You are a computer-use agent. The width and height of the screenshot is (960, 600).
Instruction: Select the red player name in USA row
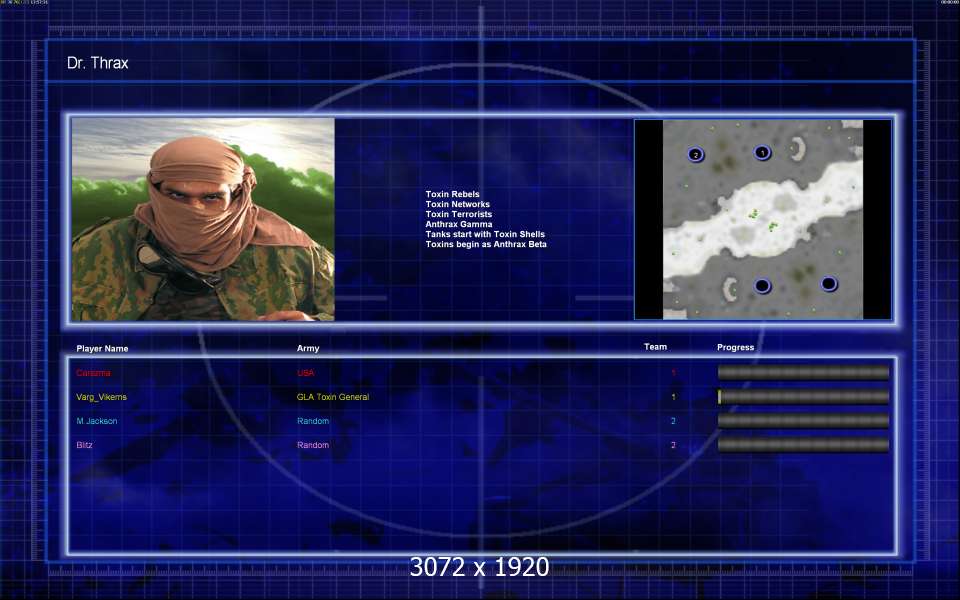[x=93, y=373]
